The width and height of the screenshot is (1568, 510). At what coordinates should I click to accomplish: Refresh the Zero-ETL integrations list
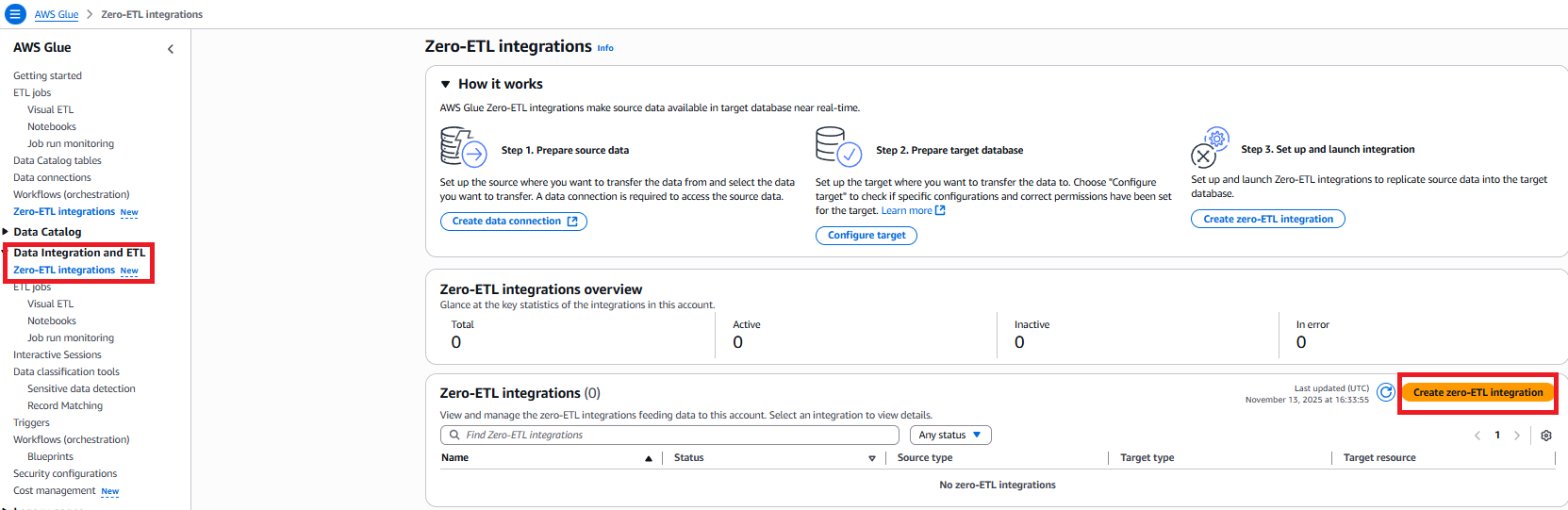click(x=1385, y=392)
